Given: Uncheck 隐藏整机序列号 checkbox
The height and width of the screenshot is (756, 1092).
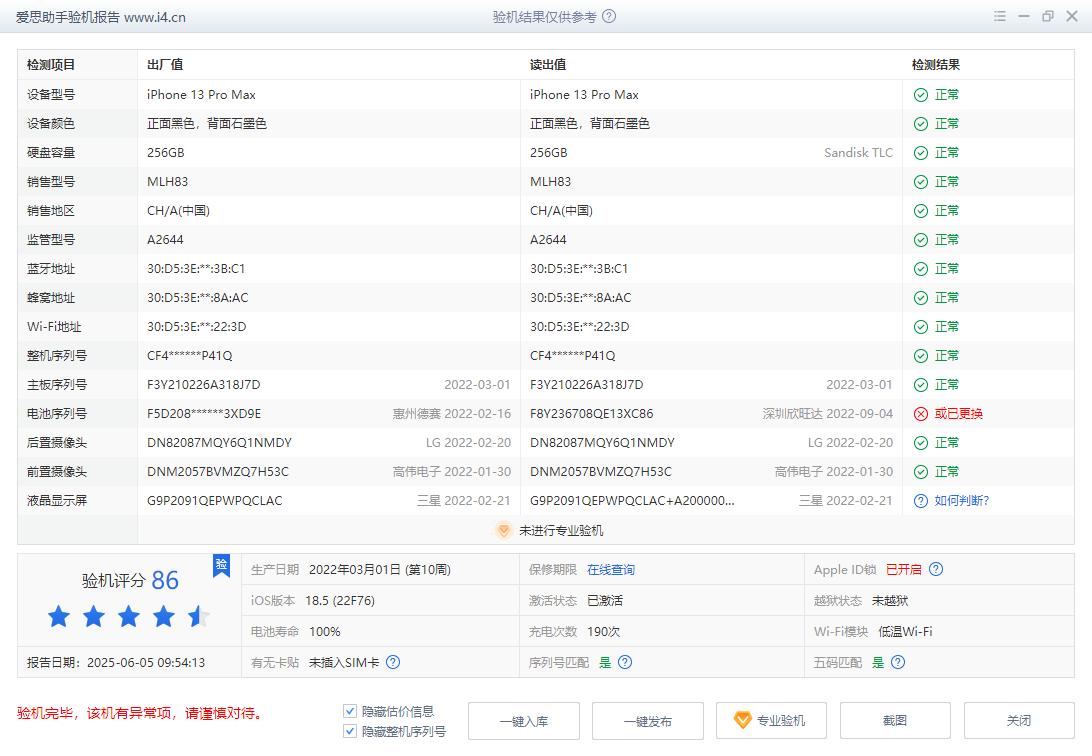Looking at the screenshot, I should point(350,731).
